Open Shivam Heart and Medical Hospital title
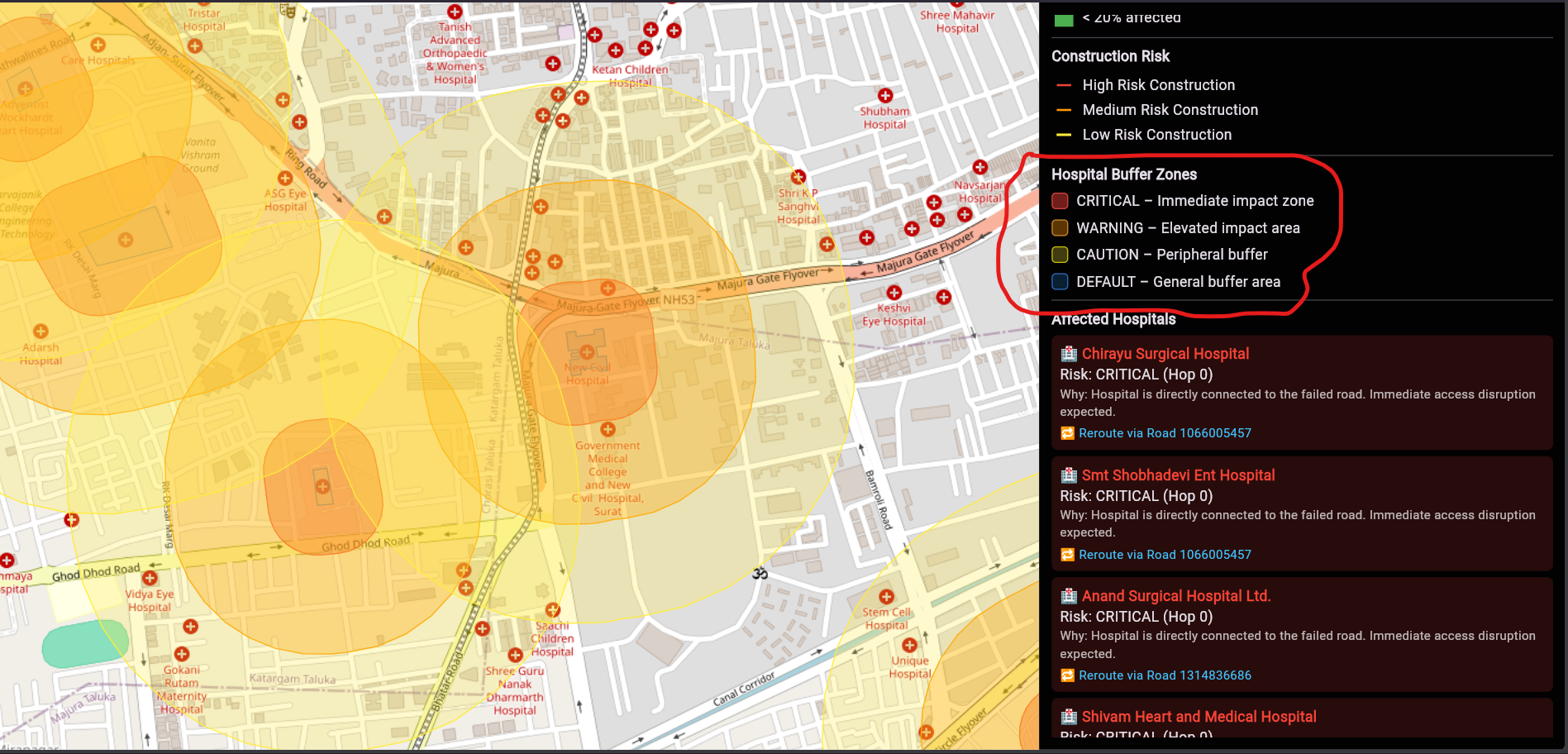 [1199, 717]
